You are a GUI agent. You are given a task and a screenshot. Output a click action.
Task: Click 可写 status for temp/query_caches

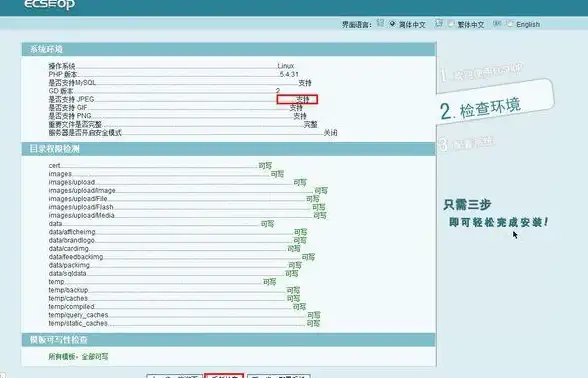pos(314,315)
